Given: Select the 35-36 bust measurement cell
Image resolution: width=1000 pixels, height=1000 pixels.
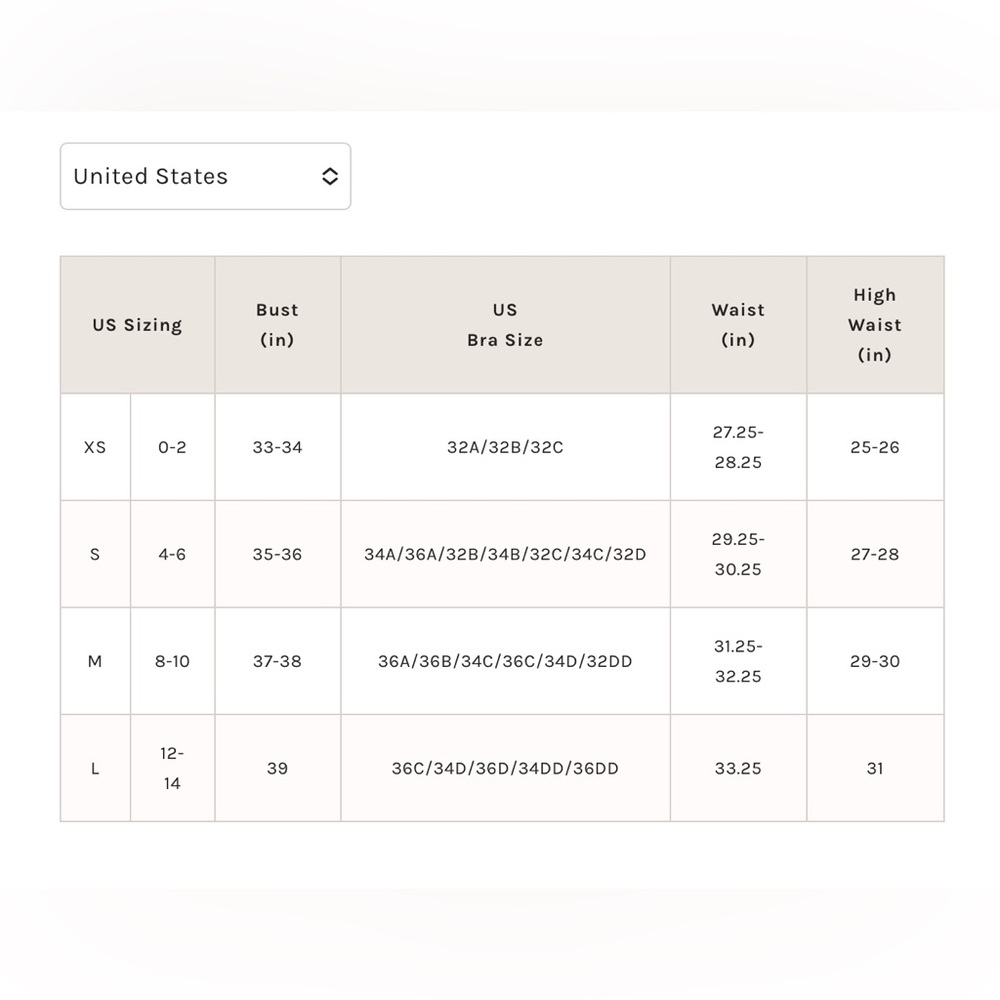Looking at the screenshot, I should 277,554.
